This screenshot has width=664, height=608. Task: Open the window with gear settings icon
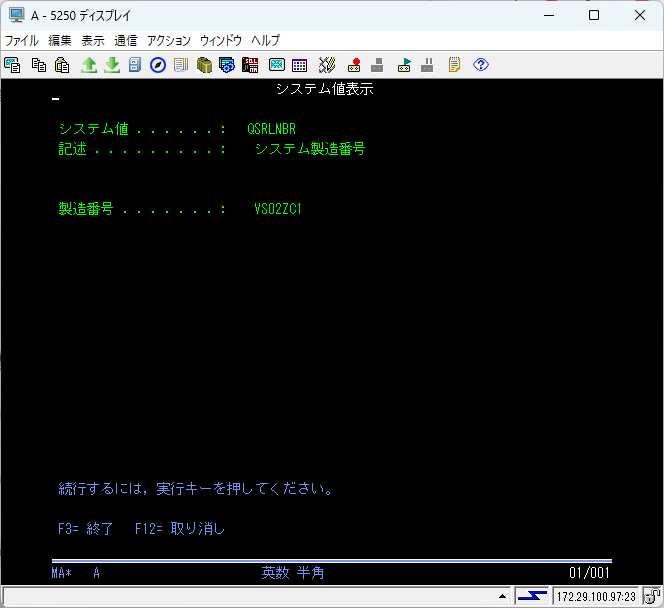tap(227, 65)
